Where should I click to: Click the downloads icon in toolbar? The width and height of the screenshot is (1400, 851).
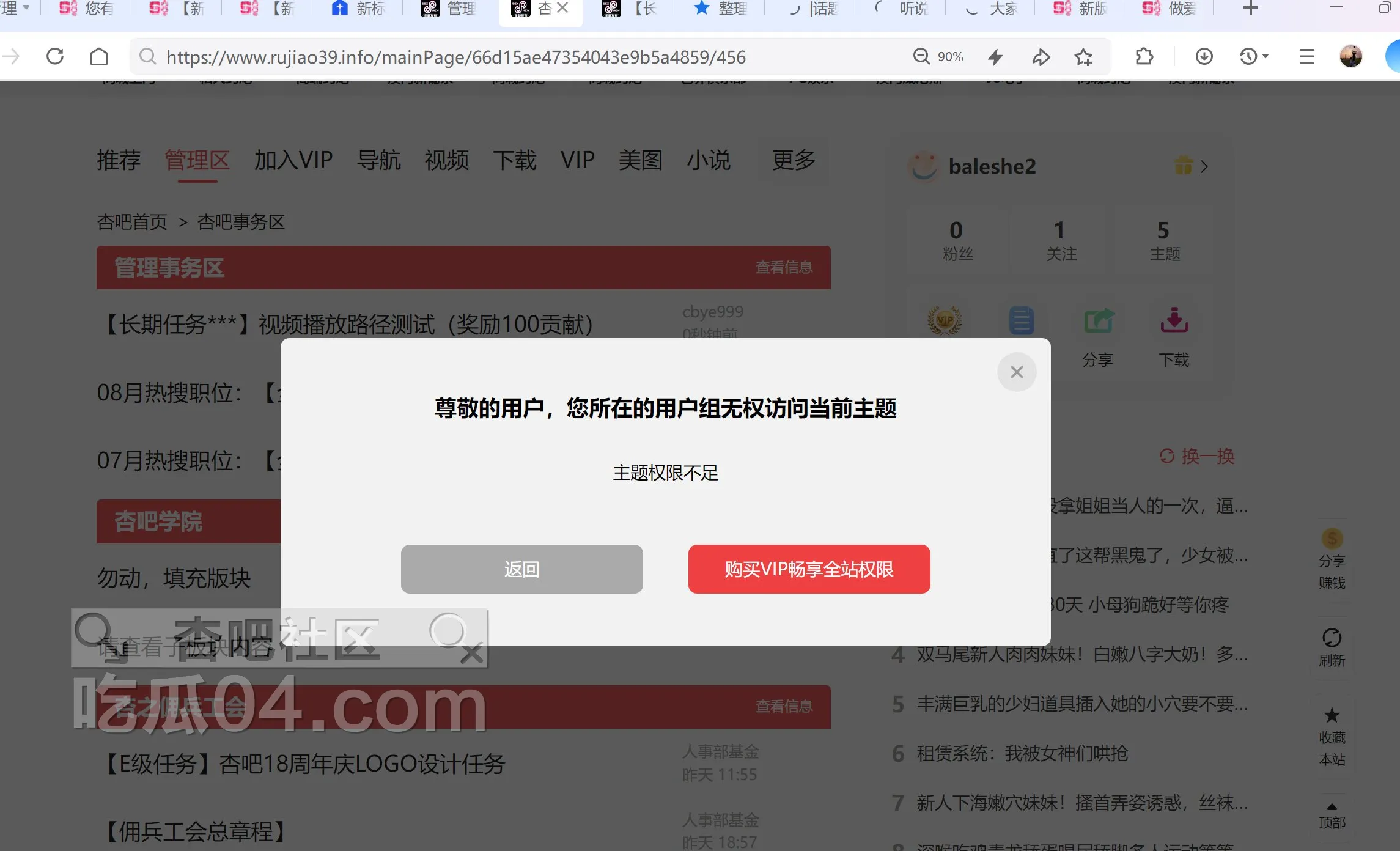click(1204, 57)
